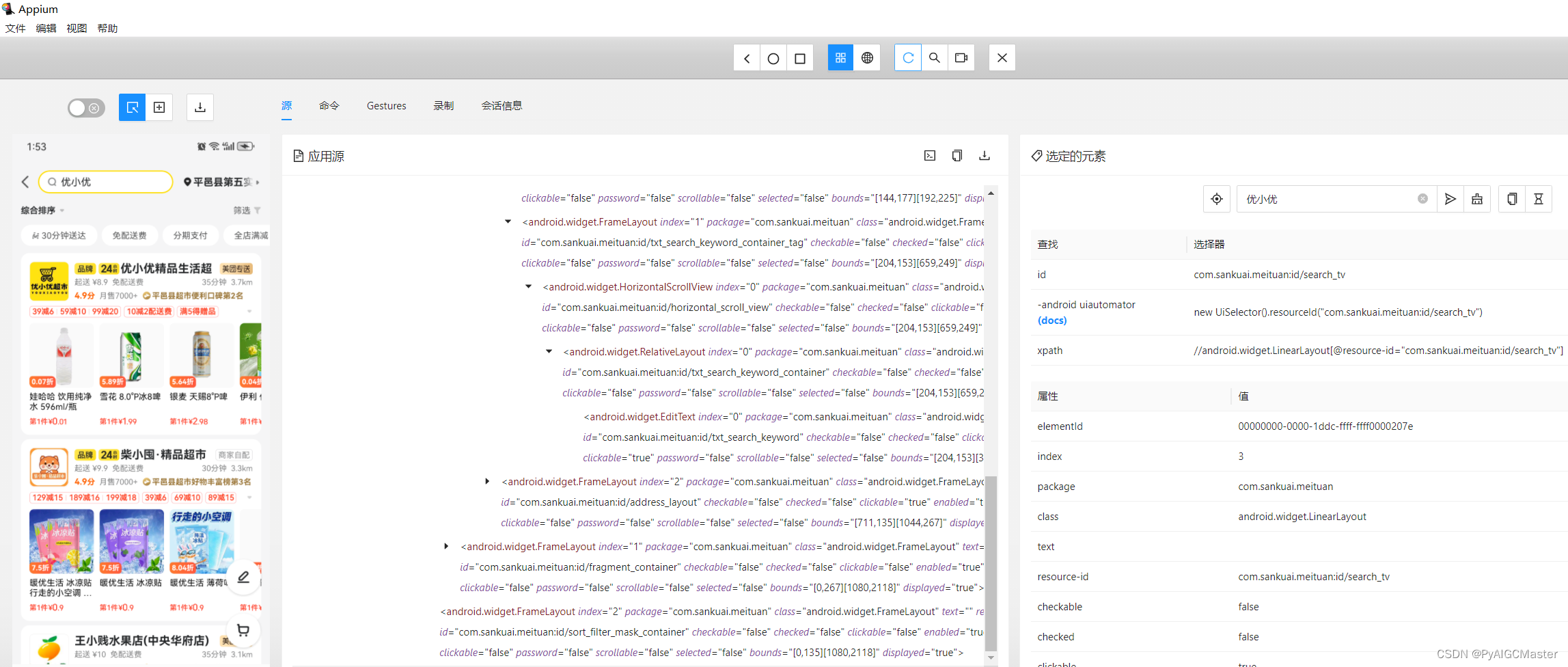This screenshot has height=667, width=1568.
Task: Toggle the element handles switch
Action: tap(86, 108)
